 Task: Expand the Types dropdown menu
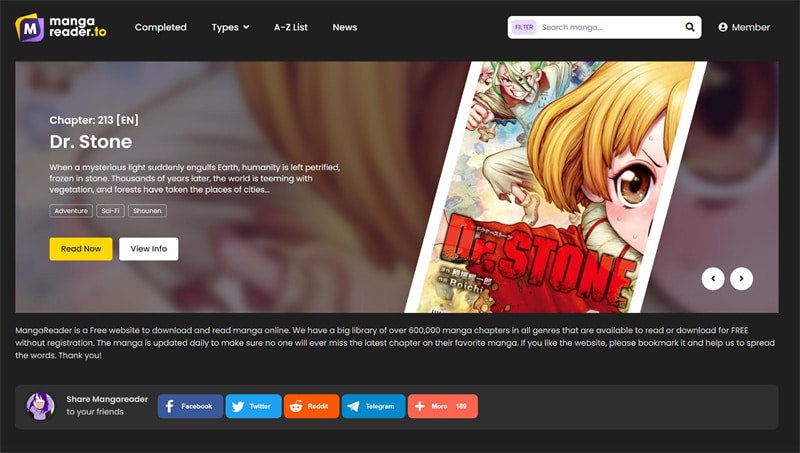click(x=231, y=28)
